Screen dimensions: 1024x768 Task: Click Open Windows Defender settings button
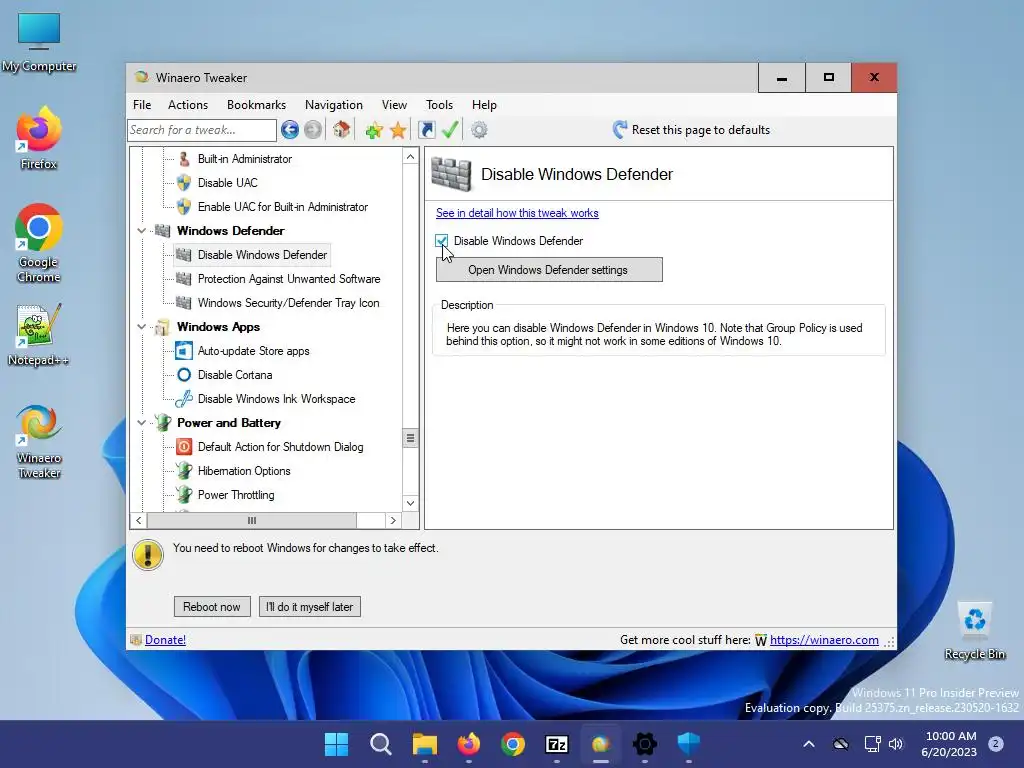pyautogui.click(x=549, y=270)
